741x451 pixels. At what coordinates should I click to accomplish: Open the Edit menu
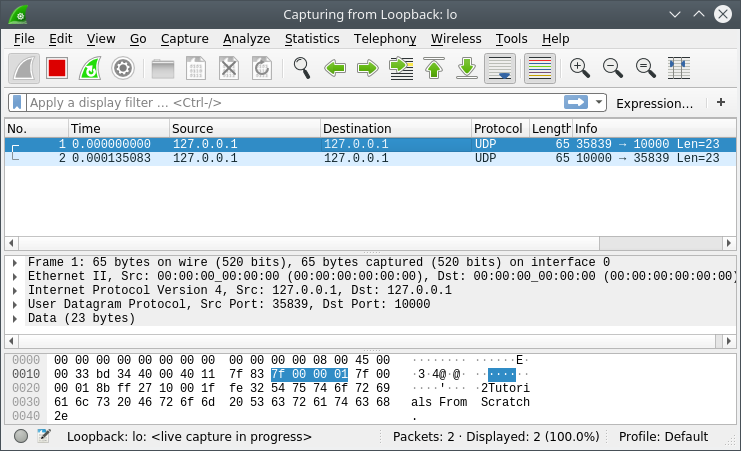point(60,39)
